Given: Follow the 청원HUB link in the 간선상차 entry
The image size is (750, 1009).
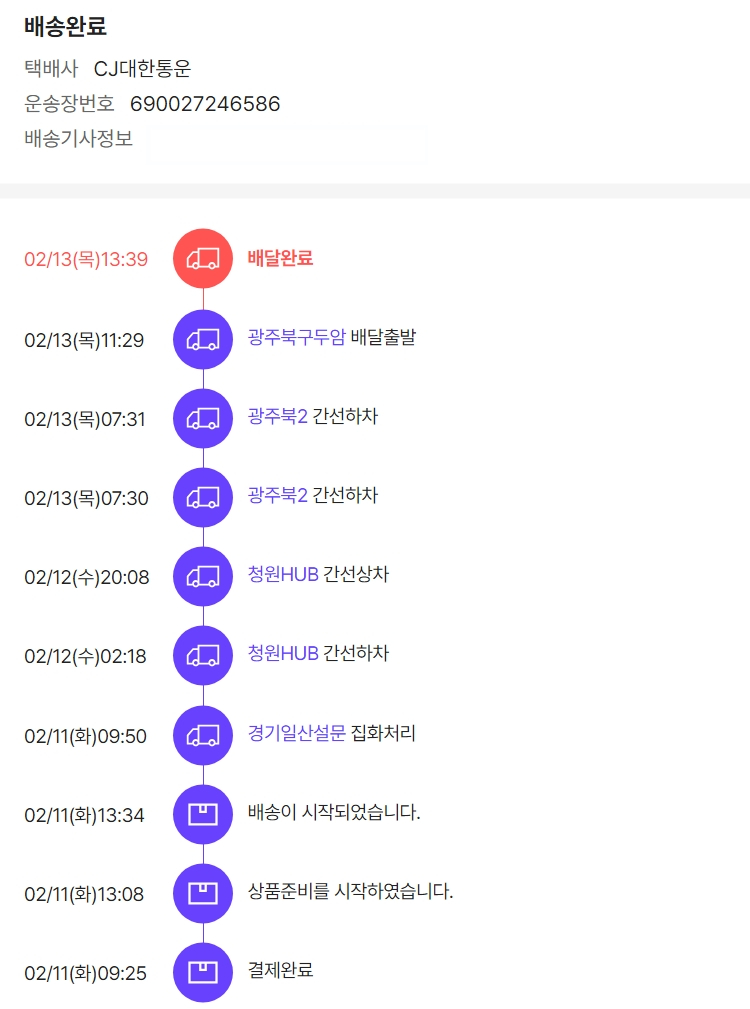Looking at the screenshot, I should (x=283, y=574).
